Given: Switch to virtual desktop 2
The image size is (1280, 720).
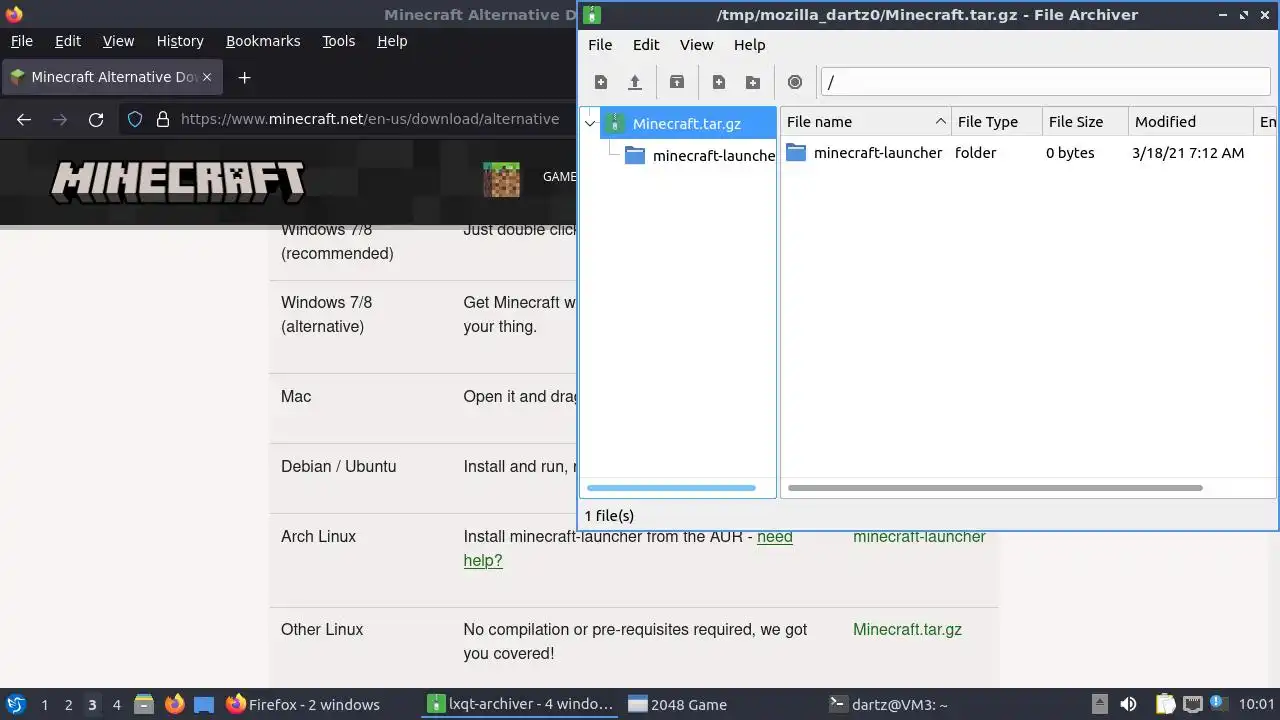Looking at the screenshot, I should pos(68,704).
